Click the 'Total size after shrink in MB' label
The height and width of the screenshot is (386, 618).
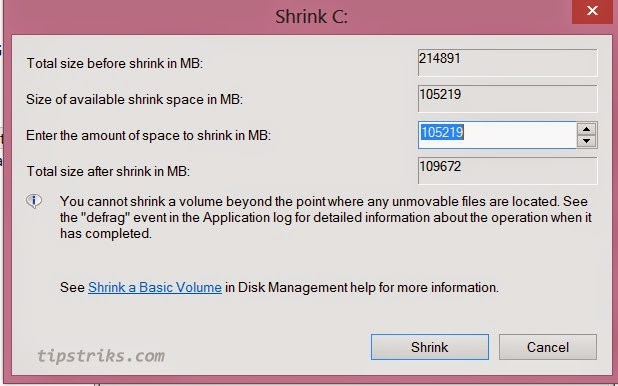108,172
